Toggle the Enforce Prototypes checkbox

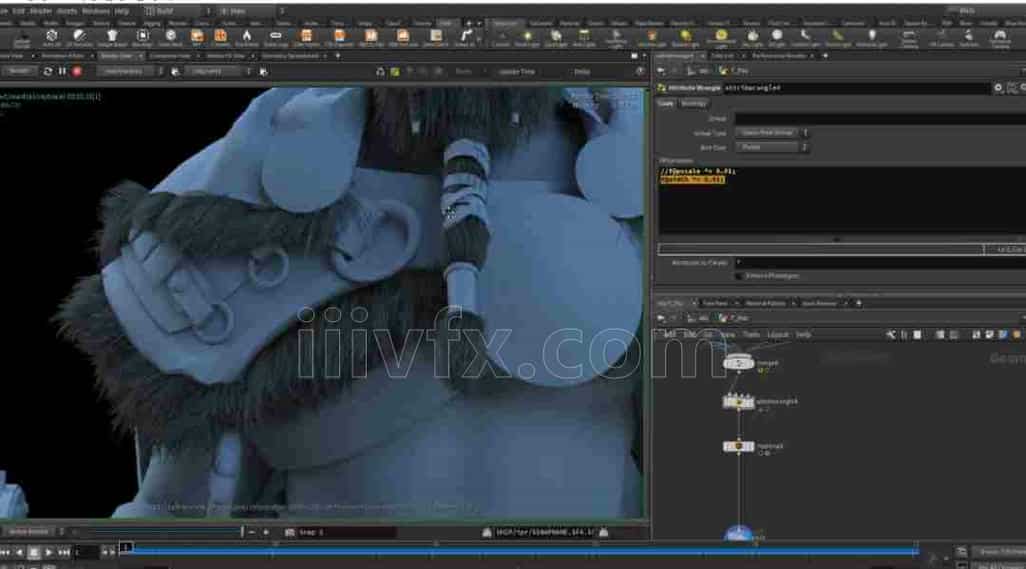(x=739, y=276)
